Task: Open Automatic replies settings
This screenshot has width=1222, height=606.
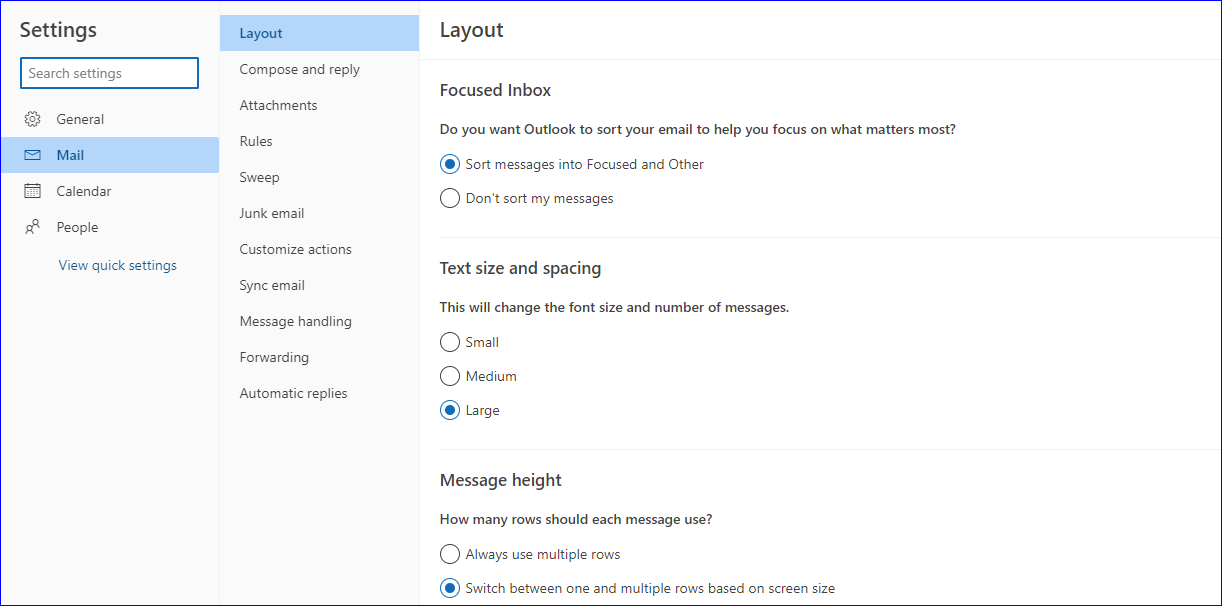Action: coord(293,392)
